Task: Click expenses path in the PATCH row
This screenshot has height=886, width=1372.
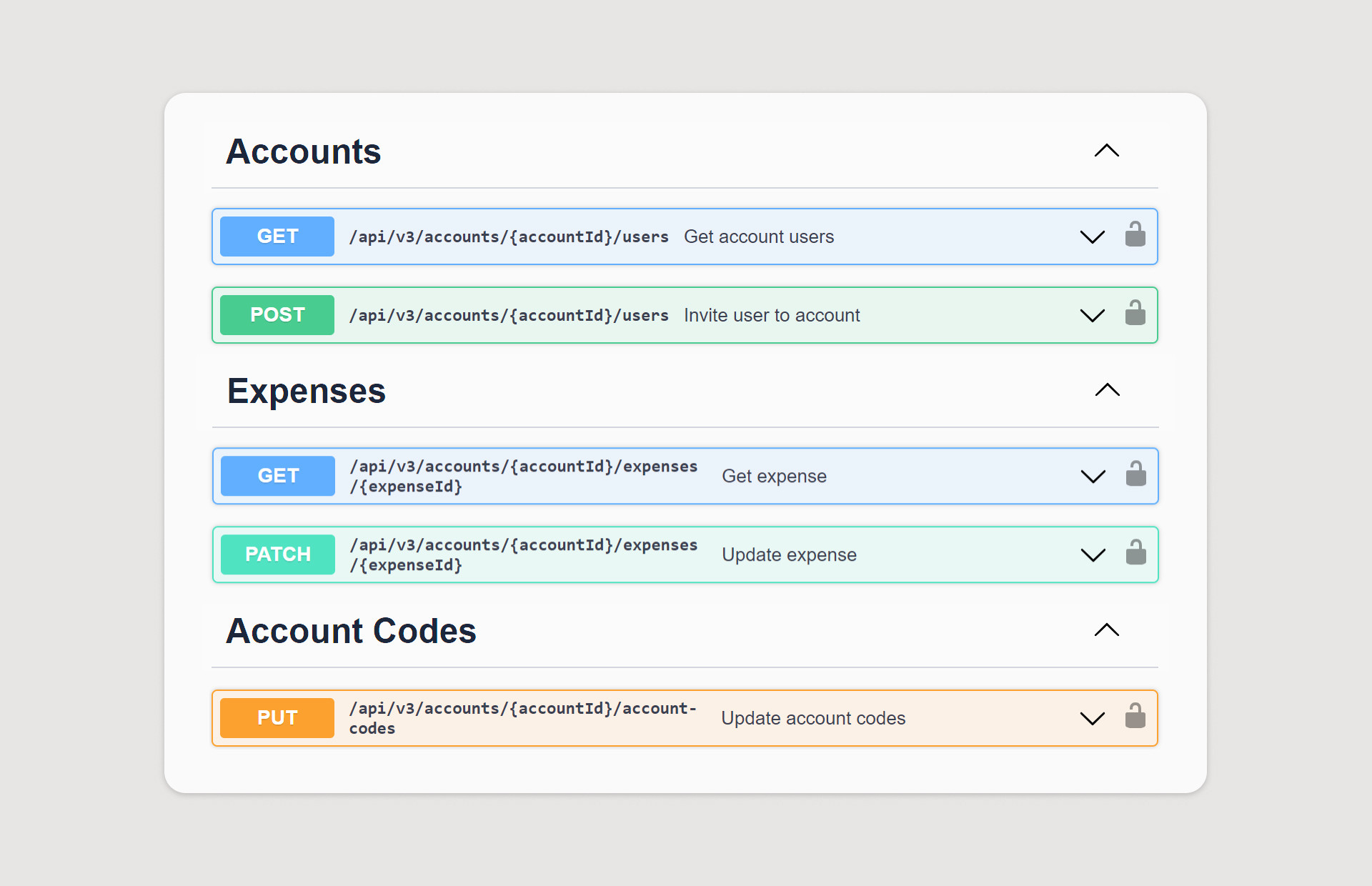Action: tap(523, 554)
